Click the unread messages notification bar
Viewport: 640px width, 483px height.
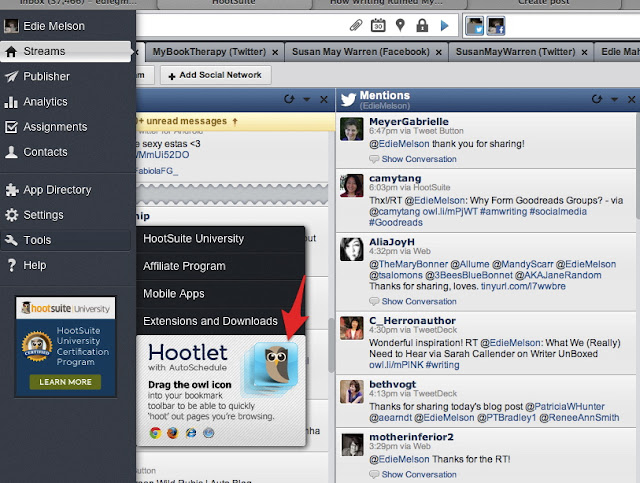pos(236,122)
